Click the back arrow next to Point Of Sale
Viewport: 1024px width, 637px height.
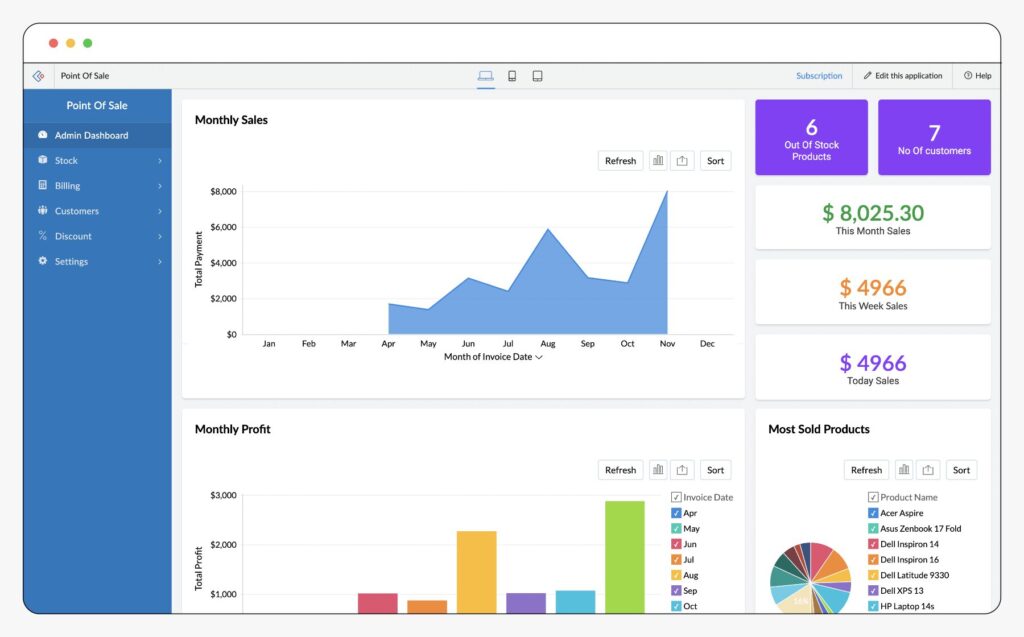[x=38, y=75]
